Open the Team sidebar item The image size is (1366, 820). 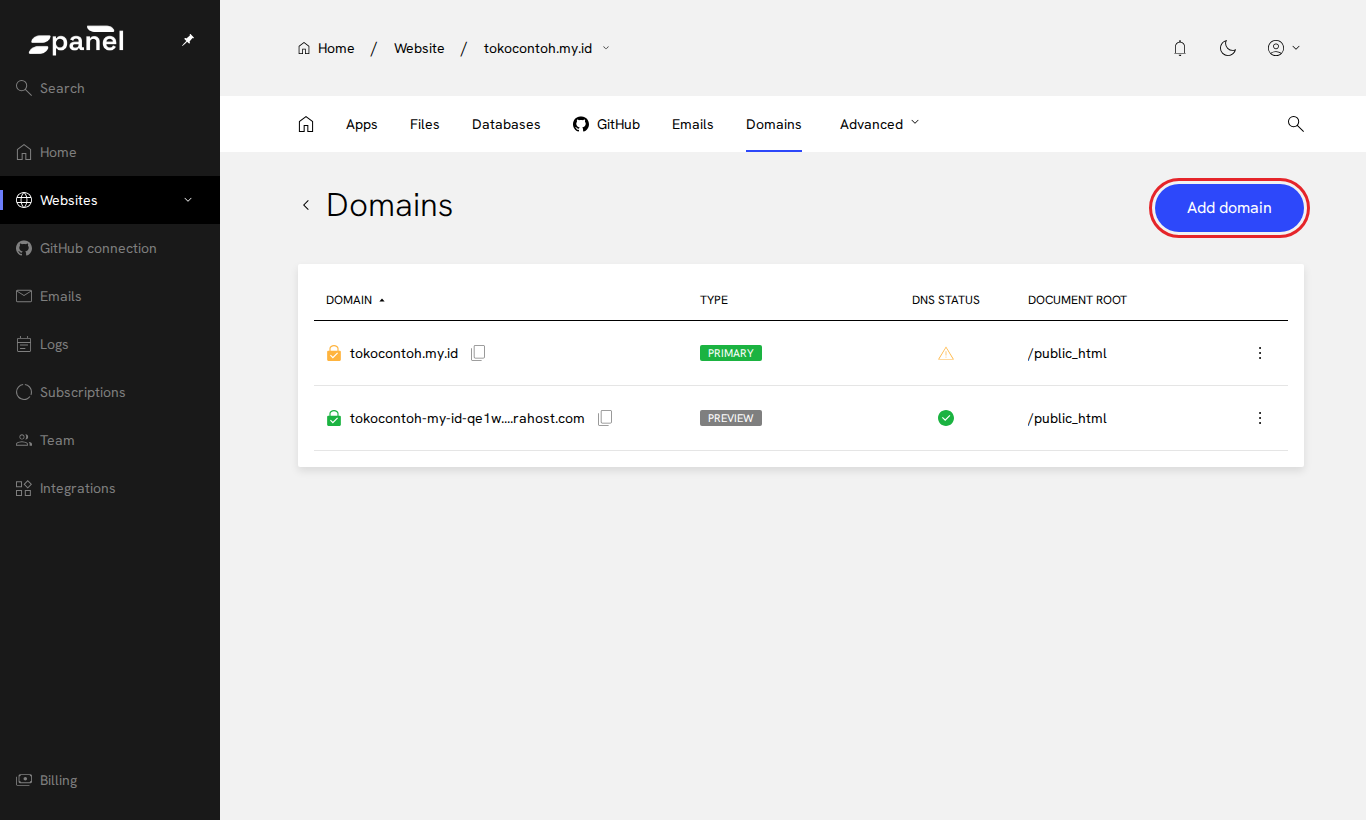(x=110, y=440)
